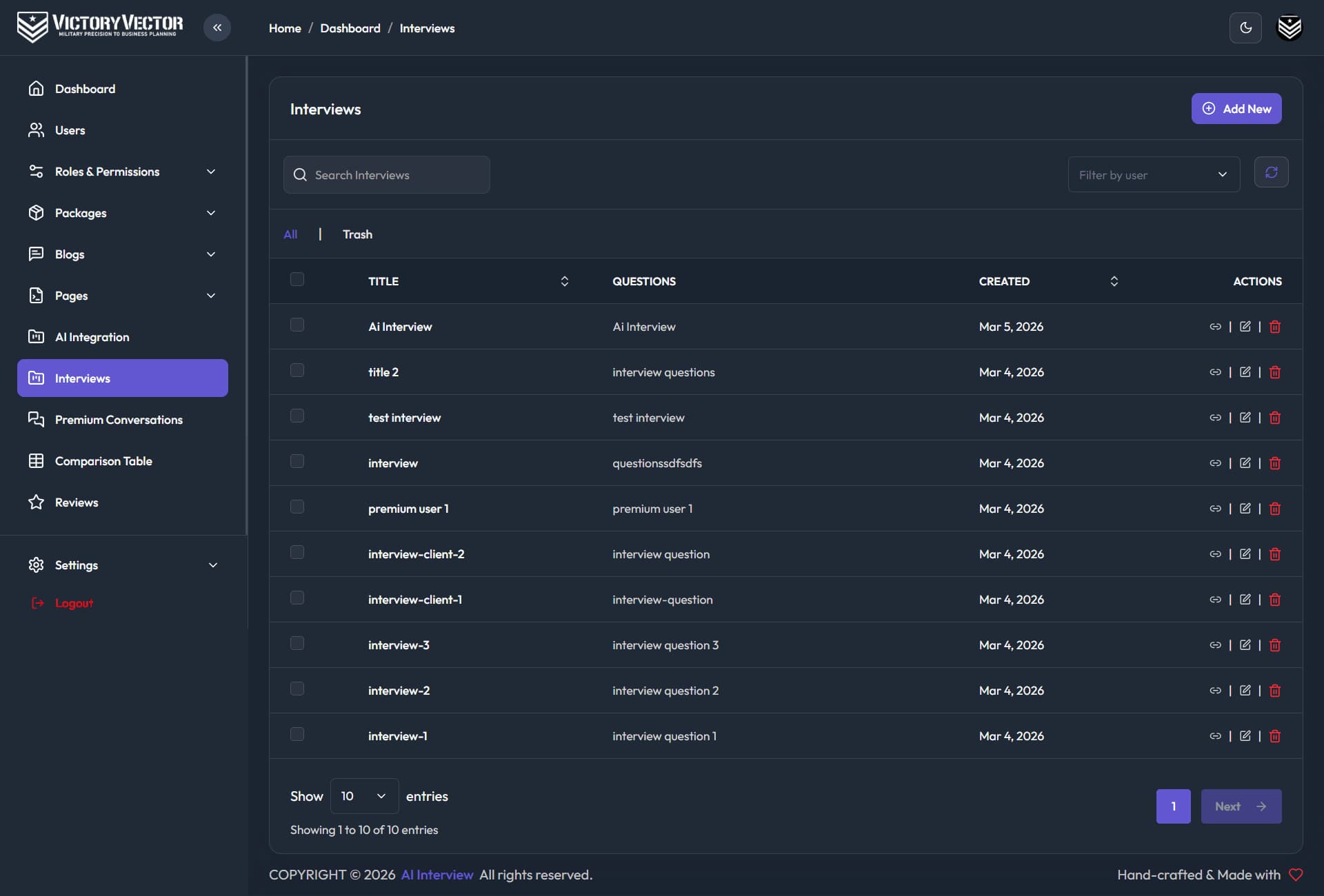Select the premium user 1 checkbox

point(297,507)
